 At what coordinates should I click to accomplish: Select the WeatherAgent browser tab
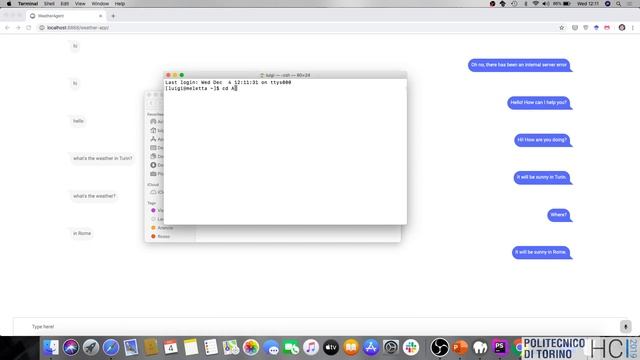65,16
